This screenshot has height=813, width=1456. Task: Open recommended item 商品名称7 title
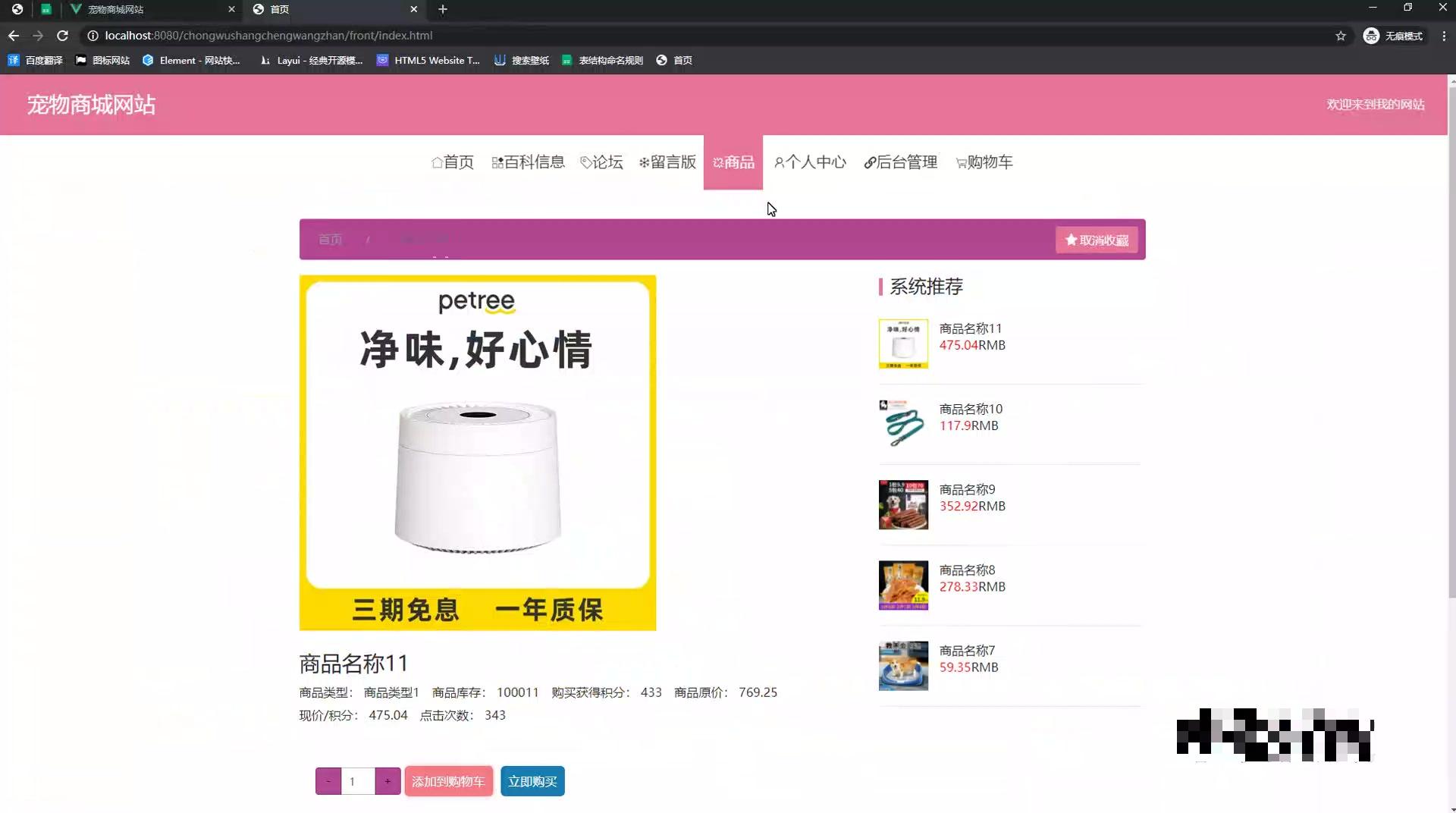967,651
